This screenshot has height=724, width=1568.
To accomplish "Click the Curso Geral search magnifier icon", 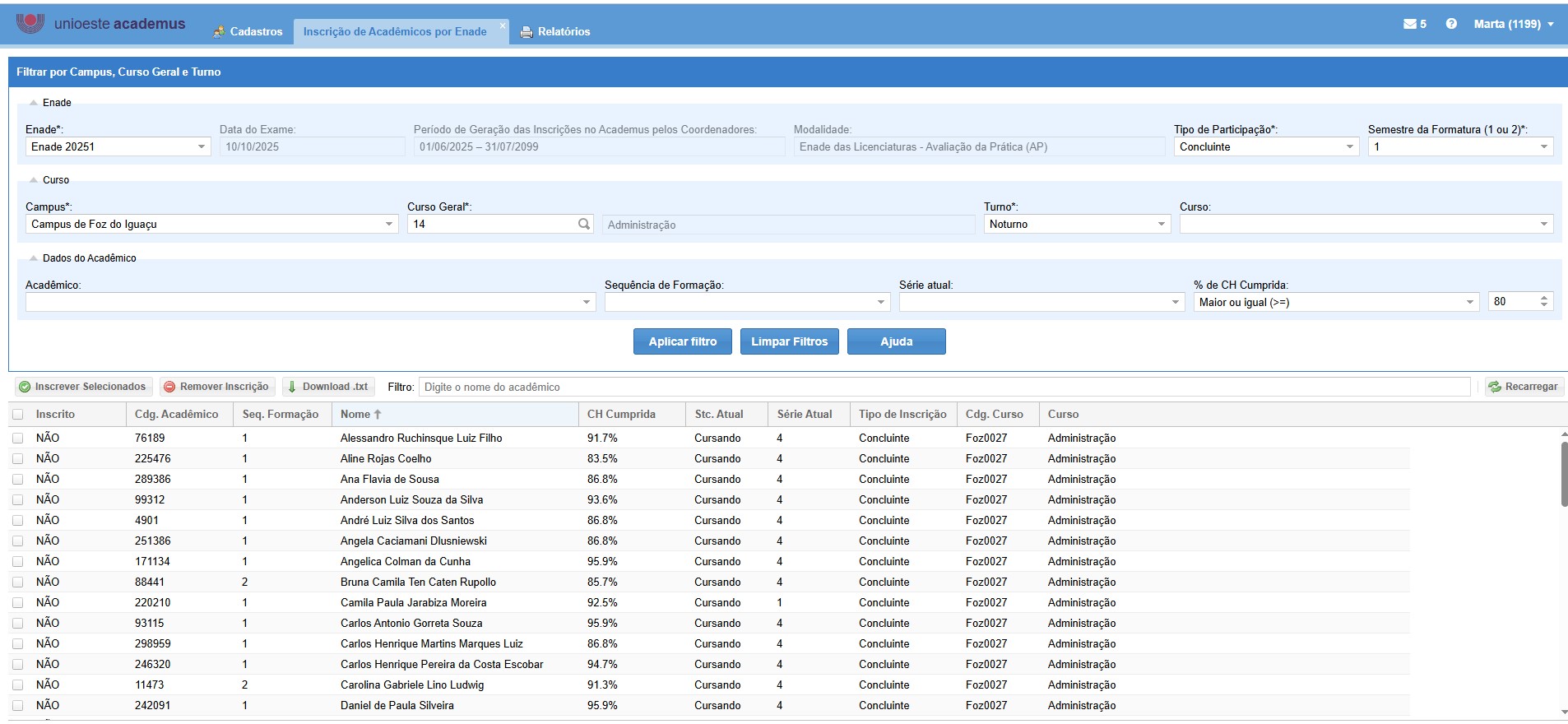I will click(584, 224).
